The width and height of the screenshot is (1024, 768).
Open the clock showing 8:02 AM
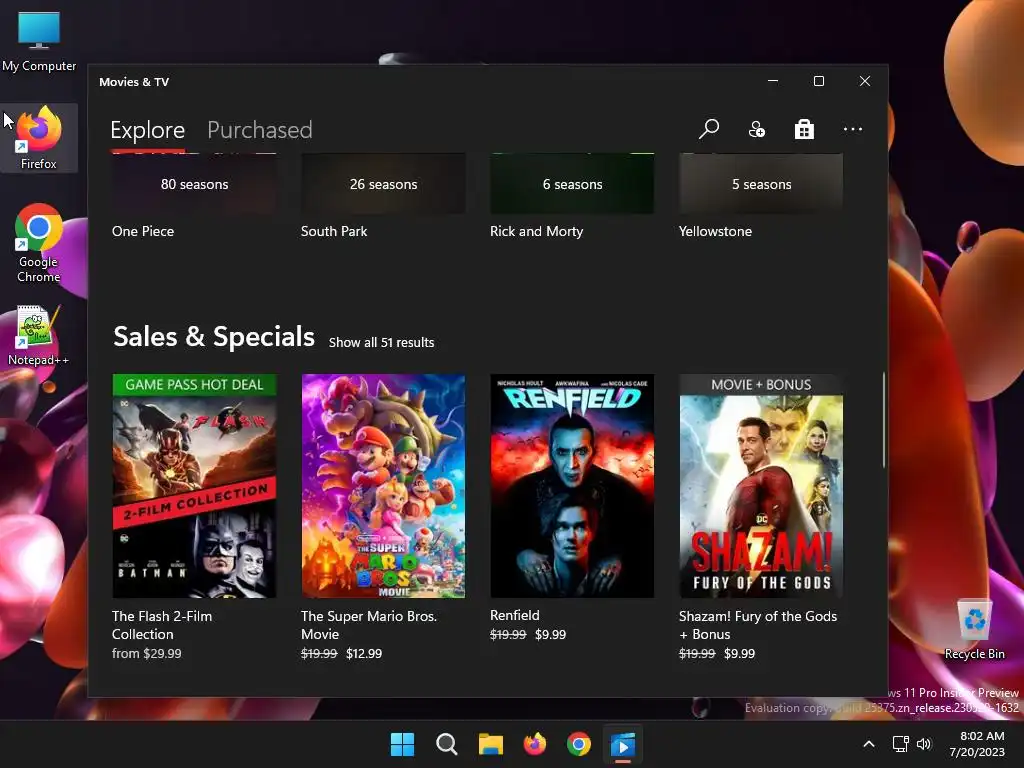(977, 744)
